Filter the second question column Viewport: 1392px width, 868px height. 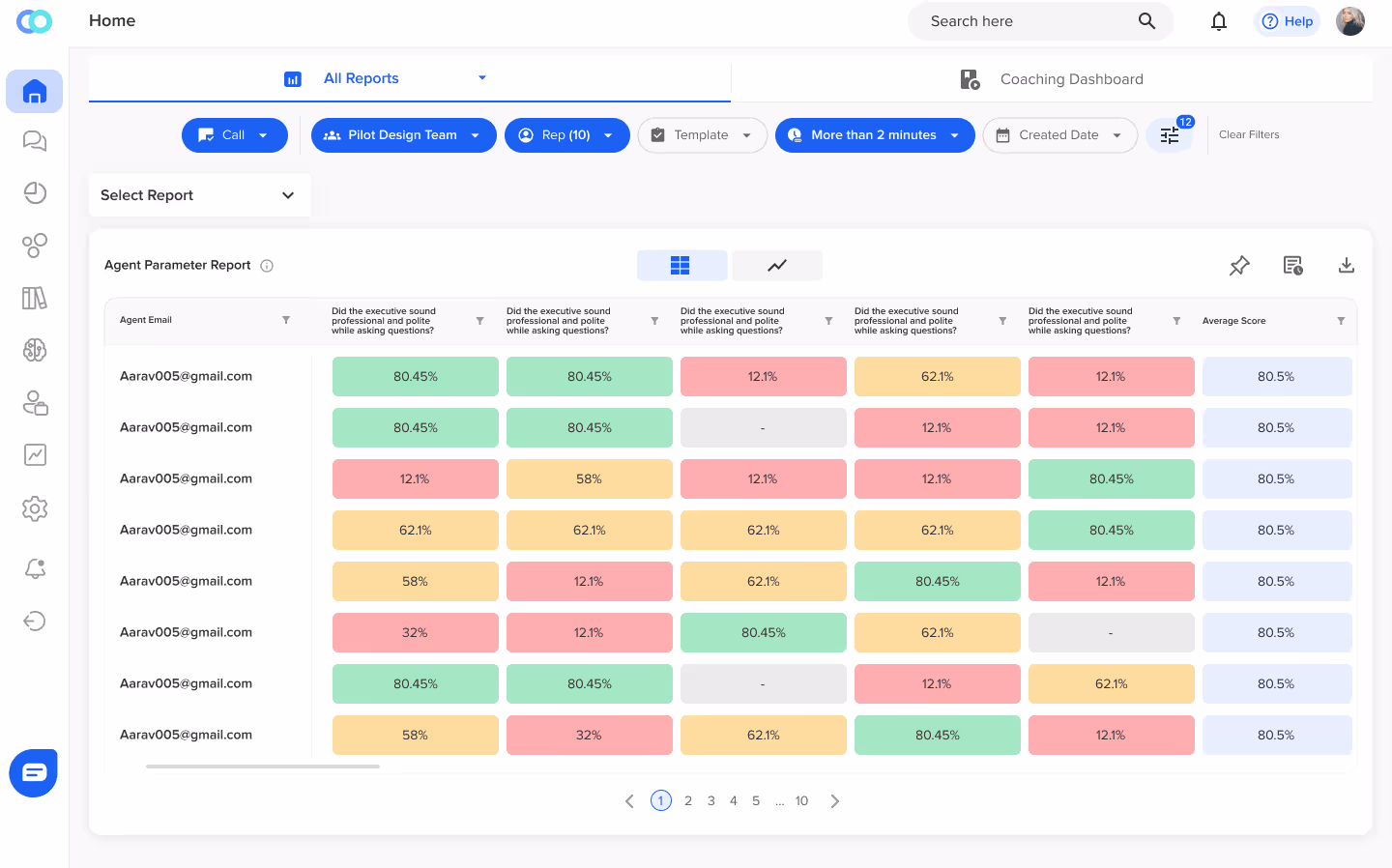pyautogui.click(x=654, y=321)
